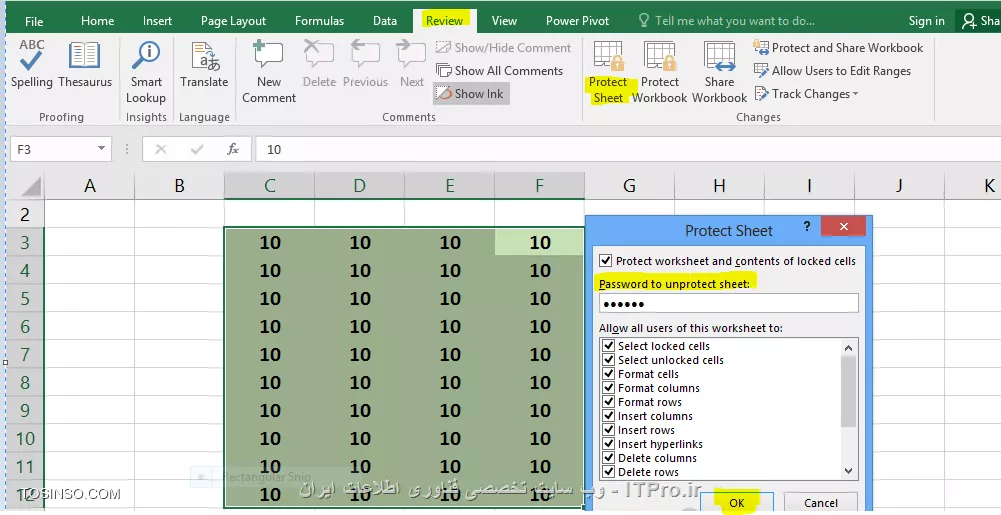Viewport: 1001px width, 515px height.
Task: Open Smart Lookup insights
Action: (x=146, y=71)
